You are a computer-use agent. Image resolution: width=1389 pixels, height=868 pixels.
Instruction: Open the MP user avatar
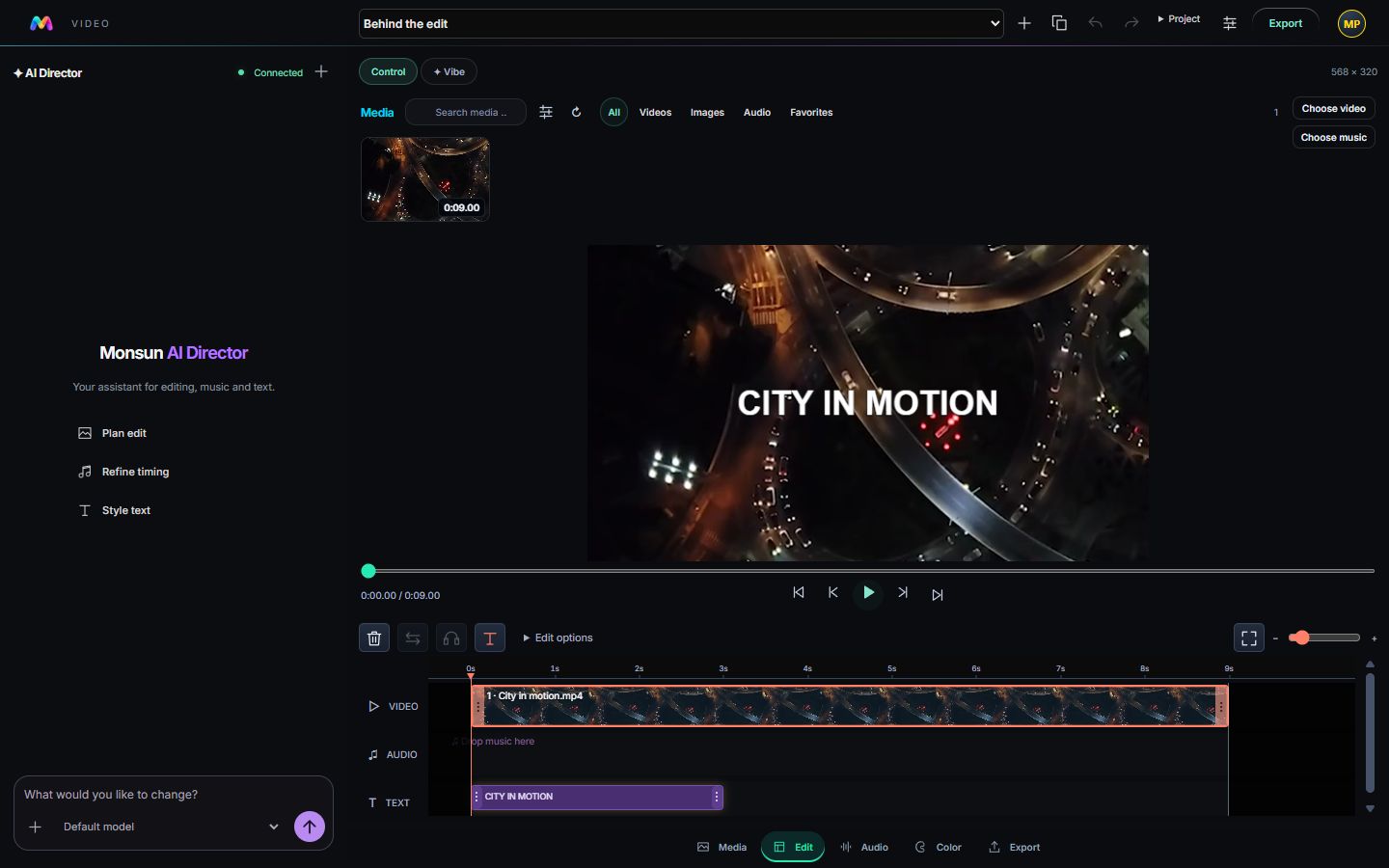tap(1351, 24)
